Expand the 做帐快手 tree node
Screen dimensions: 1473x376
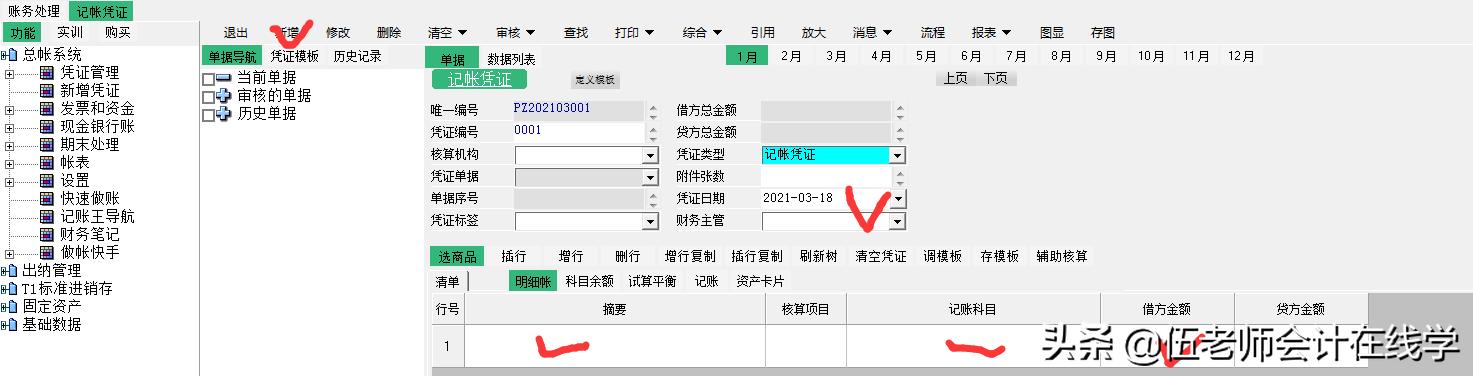coord(9,253)
